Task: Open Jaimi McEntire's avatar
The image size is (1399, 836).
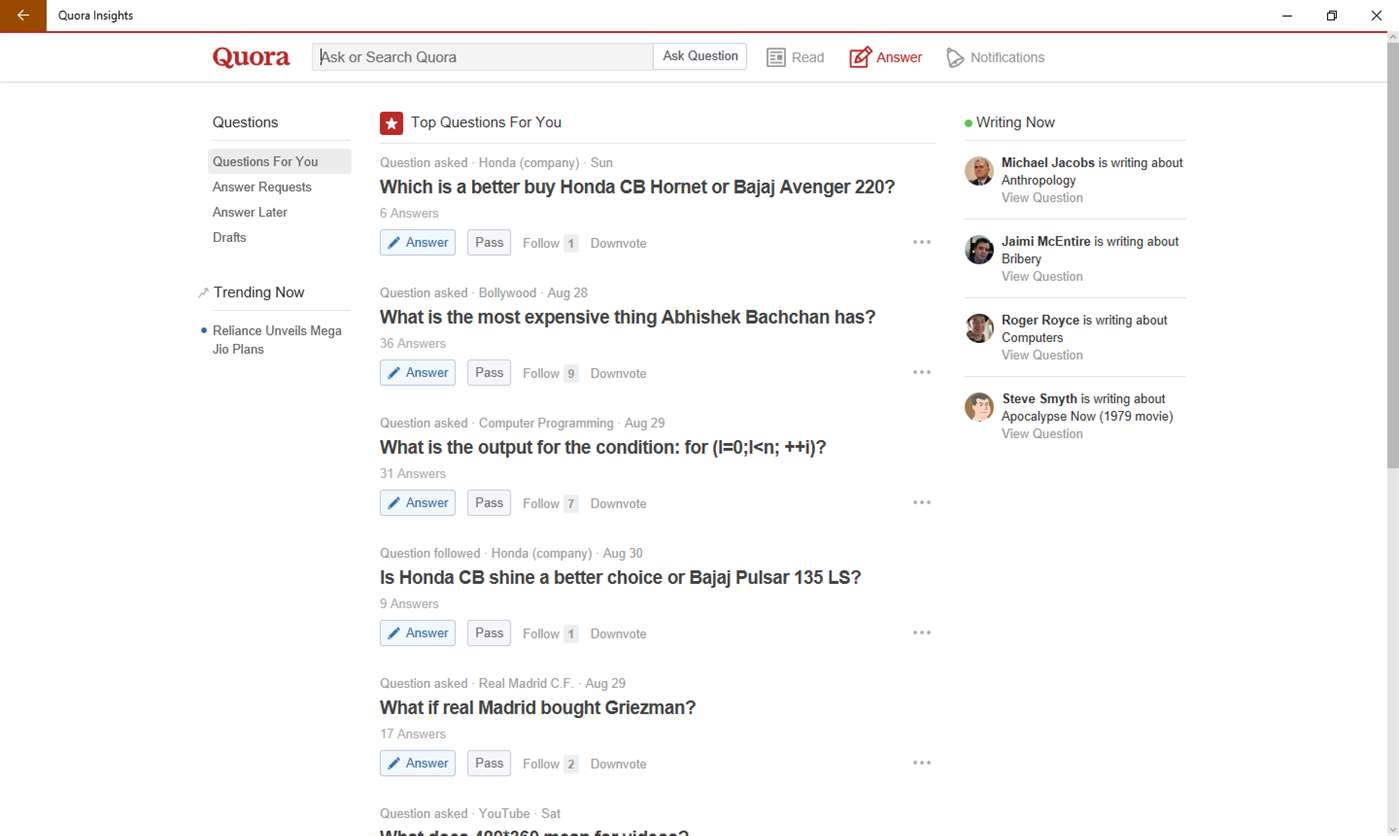Action: [x=979, y=250]
